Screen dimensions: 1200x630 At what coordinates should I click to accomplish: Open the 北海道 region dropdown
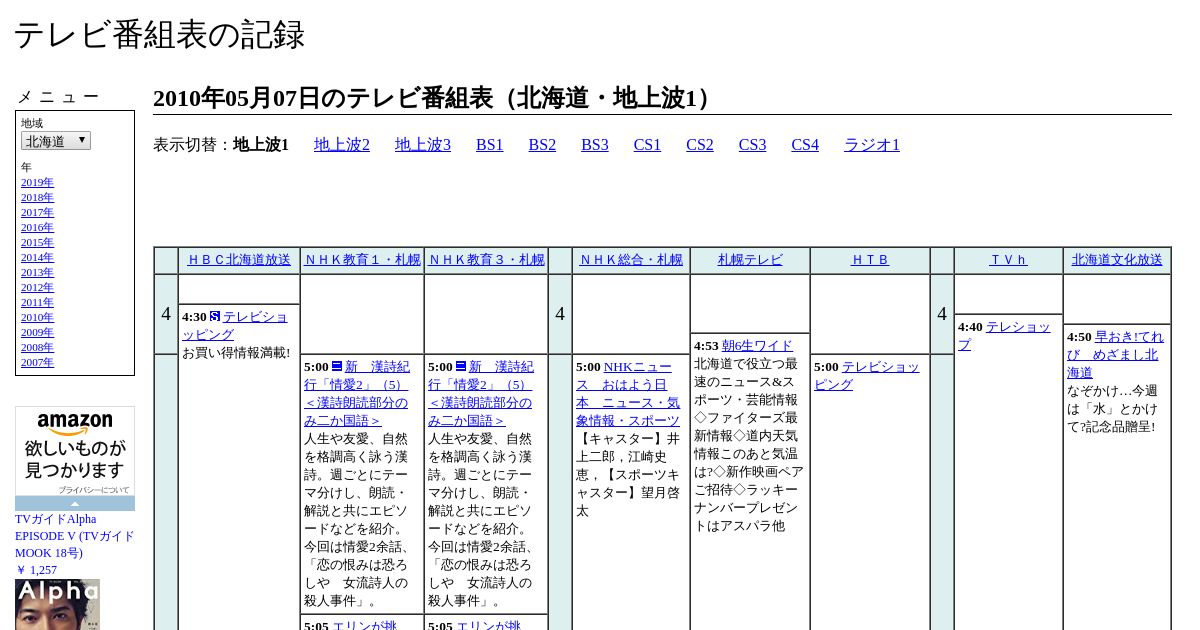tap(56, 141)
